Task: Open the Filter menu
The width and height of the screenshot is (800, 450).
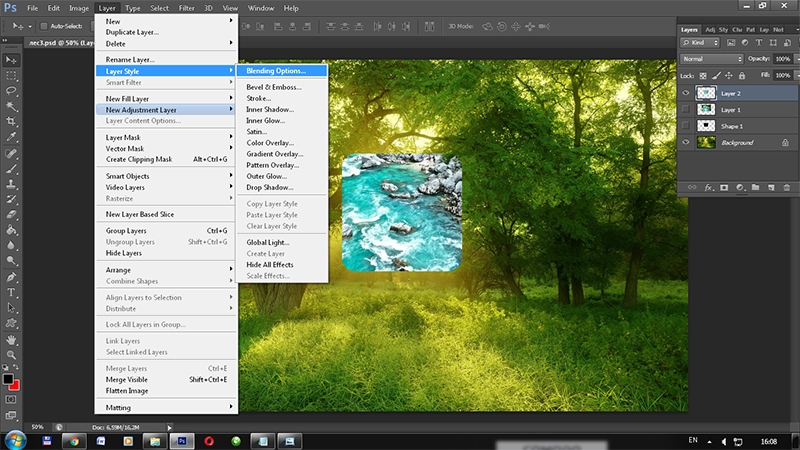Action: (x=187, y=8)
